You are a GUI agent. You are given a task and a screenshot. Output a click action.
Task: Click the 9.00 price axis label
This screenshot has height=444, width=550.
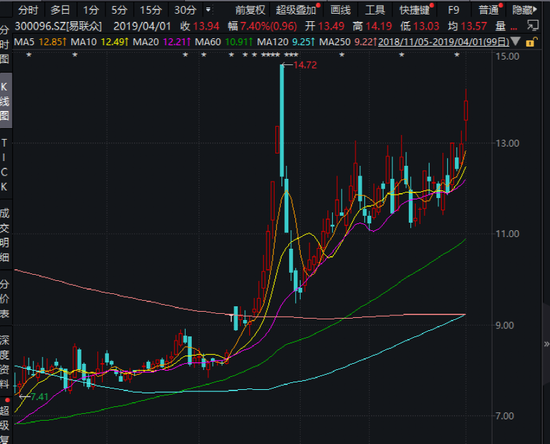pyautogui.click(x=504, y=325)
